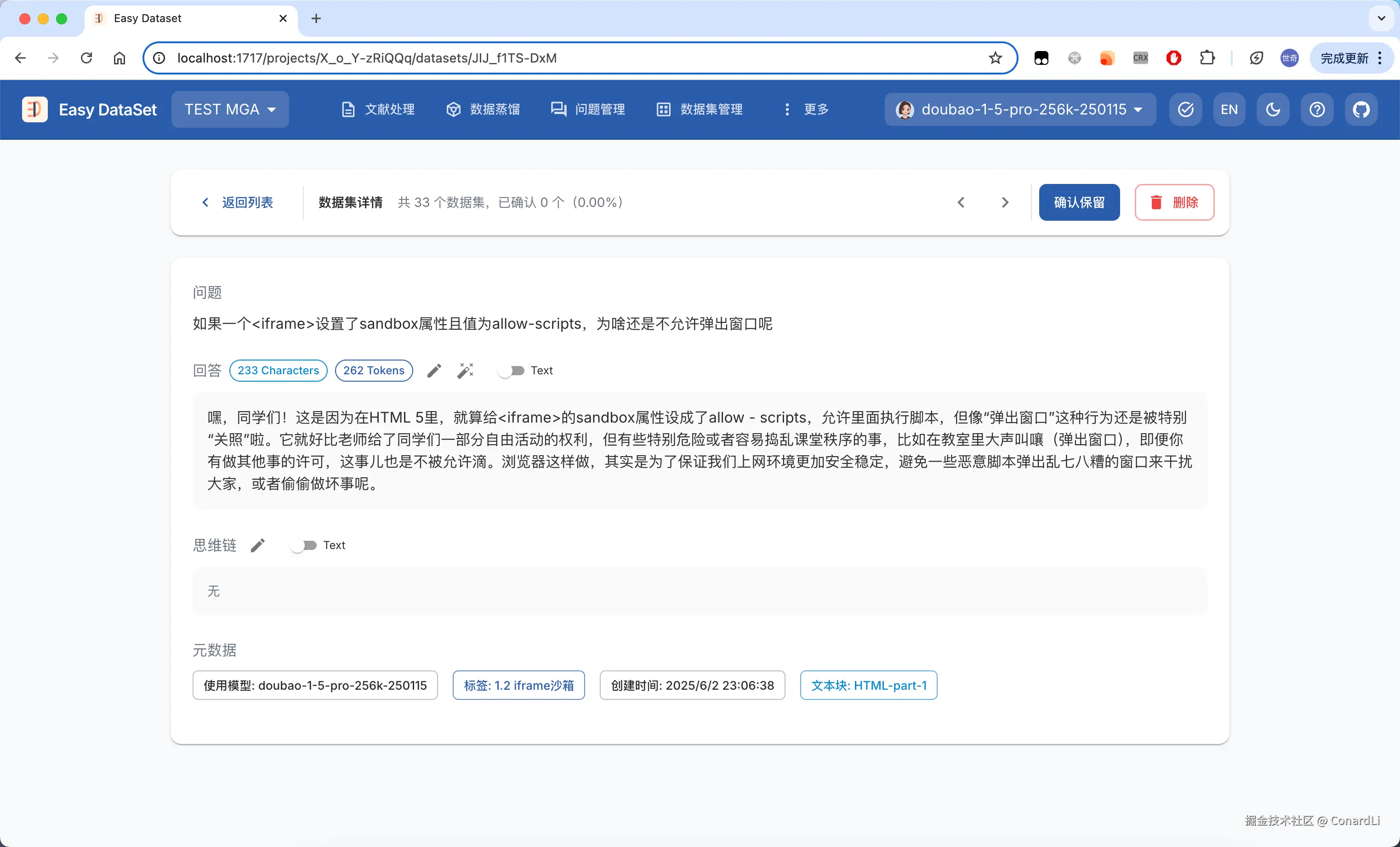Click the 删除 delete button
The image size is (1400, 847).
1174,202
